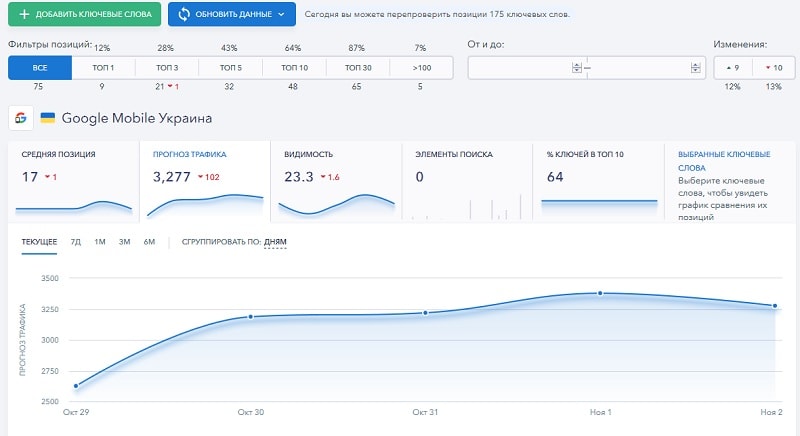
Task: Select the ТОП 30 filter
Action: pos(358,68)
